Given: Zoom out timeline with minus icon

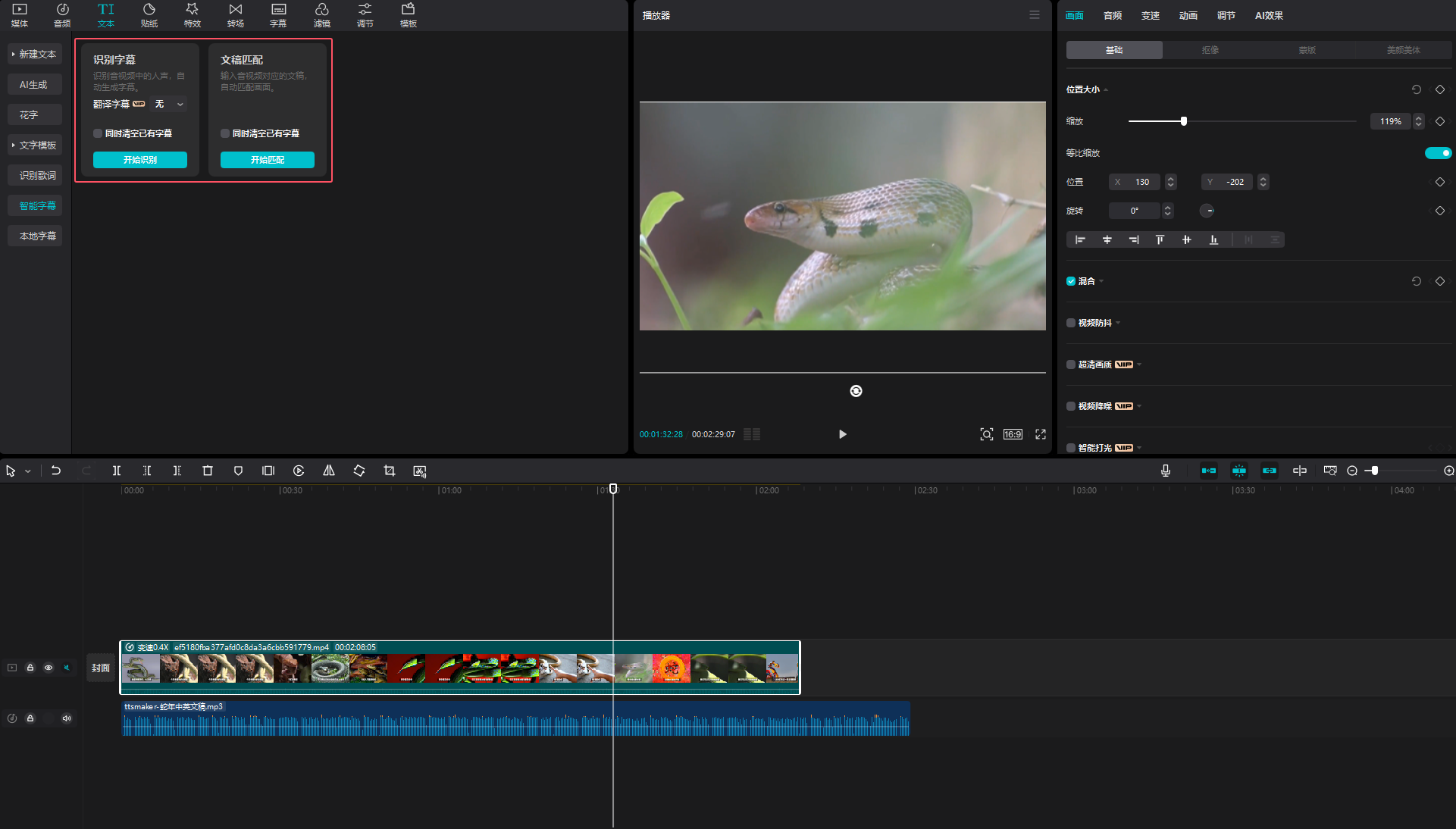Looking at the screenshot, I should (x=1352, y=471).
